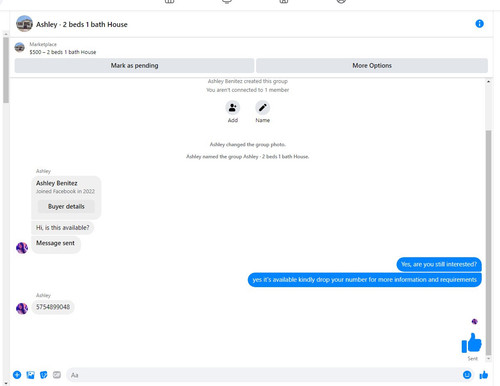500x386 pixels.
Task: Click the 'kindly drop your number' message
Action: (x=365, y=280)
